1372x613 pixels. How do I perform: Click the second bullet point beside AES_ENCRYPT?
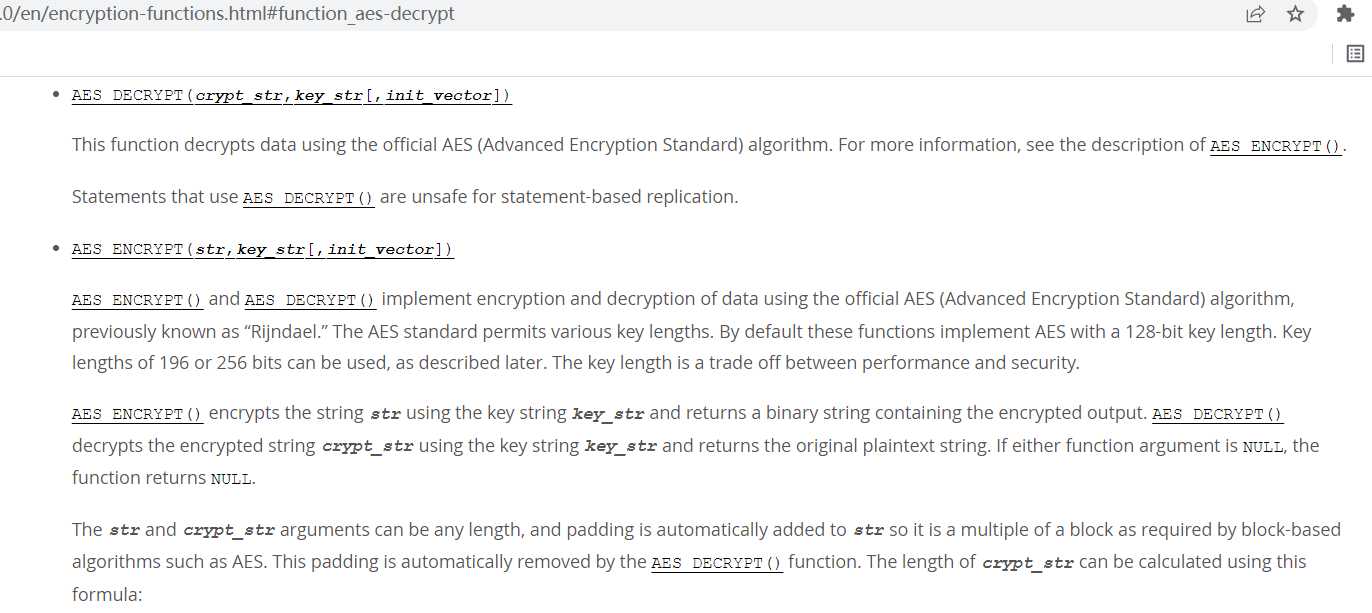pyautogui.click(x=56, y=246)
